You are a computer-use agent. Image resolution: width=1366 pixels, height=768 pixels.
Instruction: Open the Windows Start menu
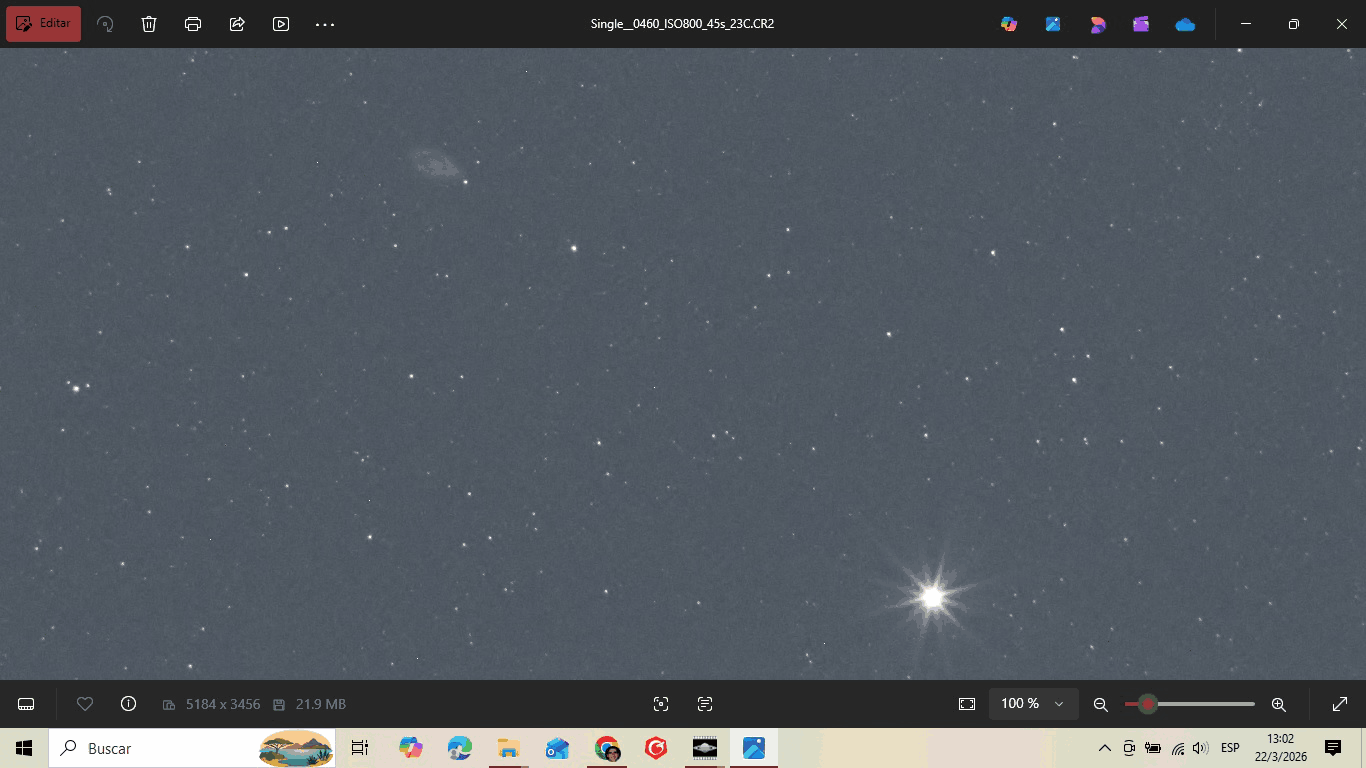[x=24, y=748]
